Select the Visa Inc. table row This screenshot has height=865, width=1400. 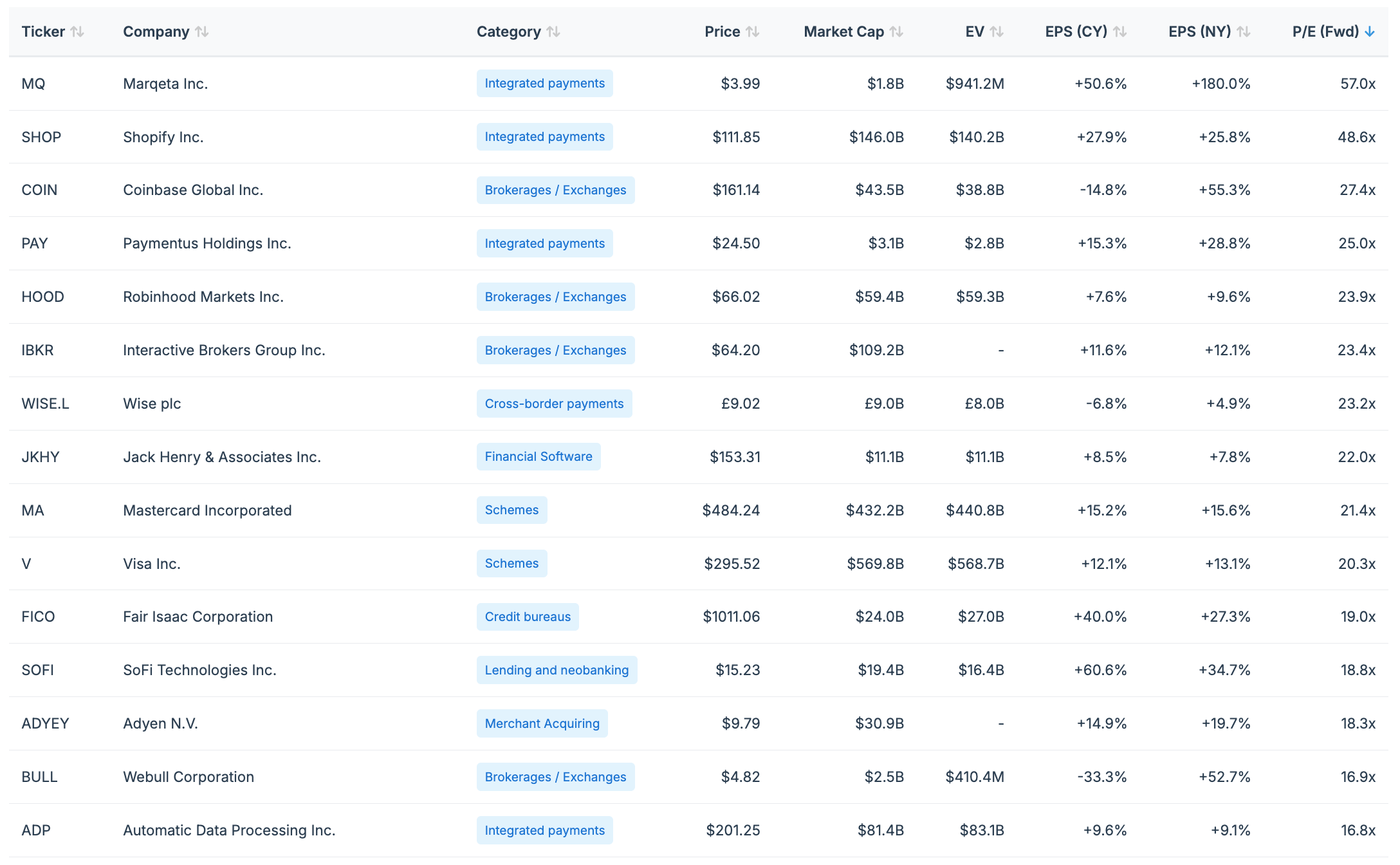[x=152, y=564]
